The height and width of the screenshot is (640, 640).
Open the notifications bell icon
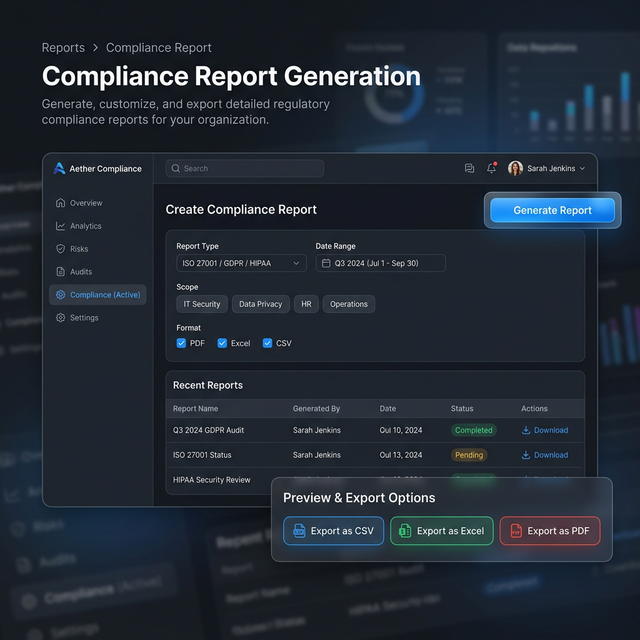click(x=491, y=169)
